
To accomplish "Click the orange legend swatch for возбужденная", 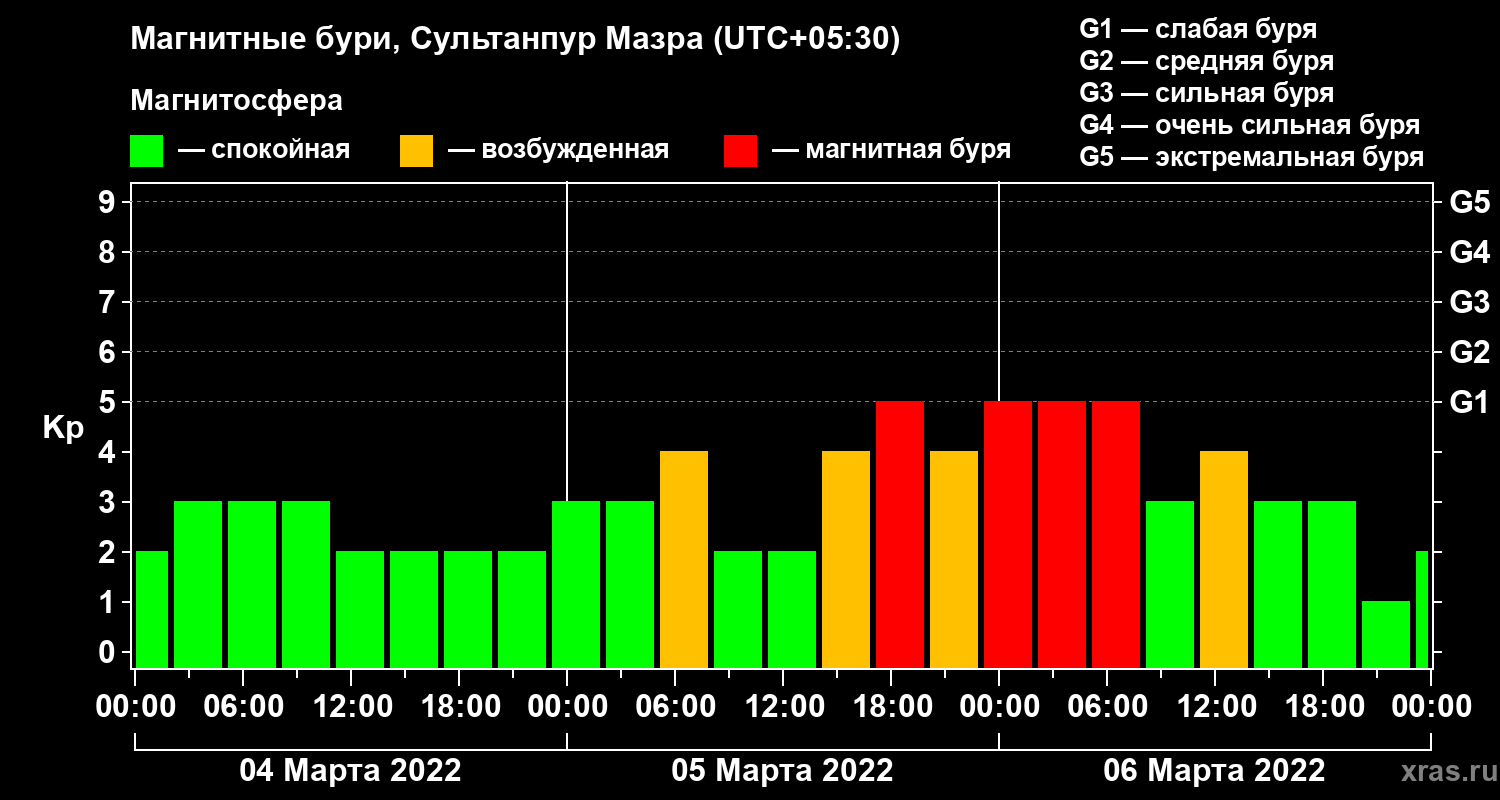I will pos(416,151).
